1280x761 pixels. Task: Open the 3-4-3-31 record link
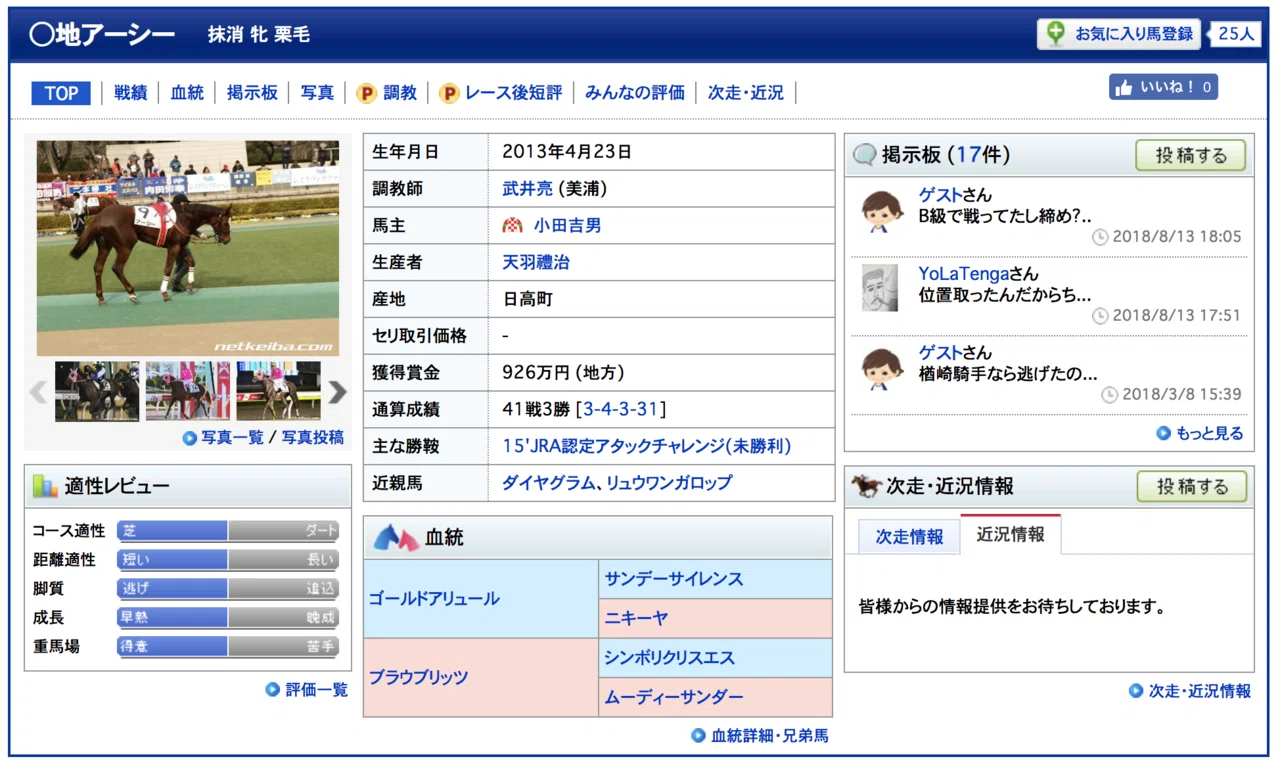pyautogui.click(x=621, y=409)
